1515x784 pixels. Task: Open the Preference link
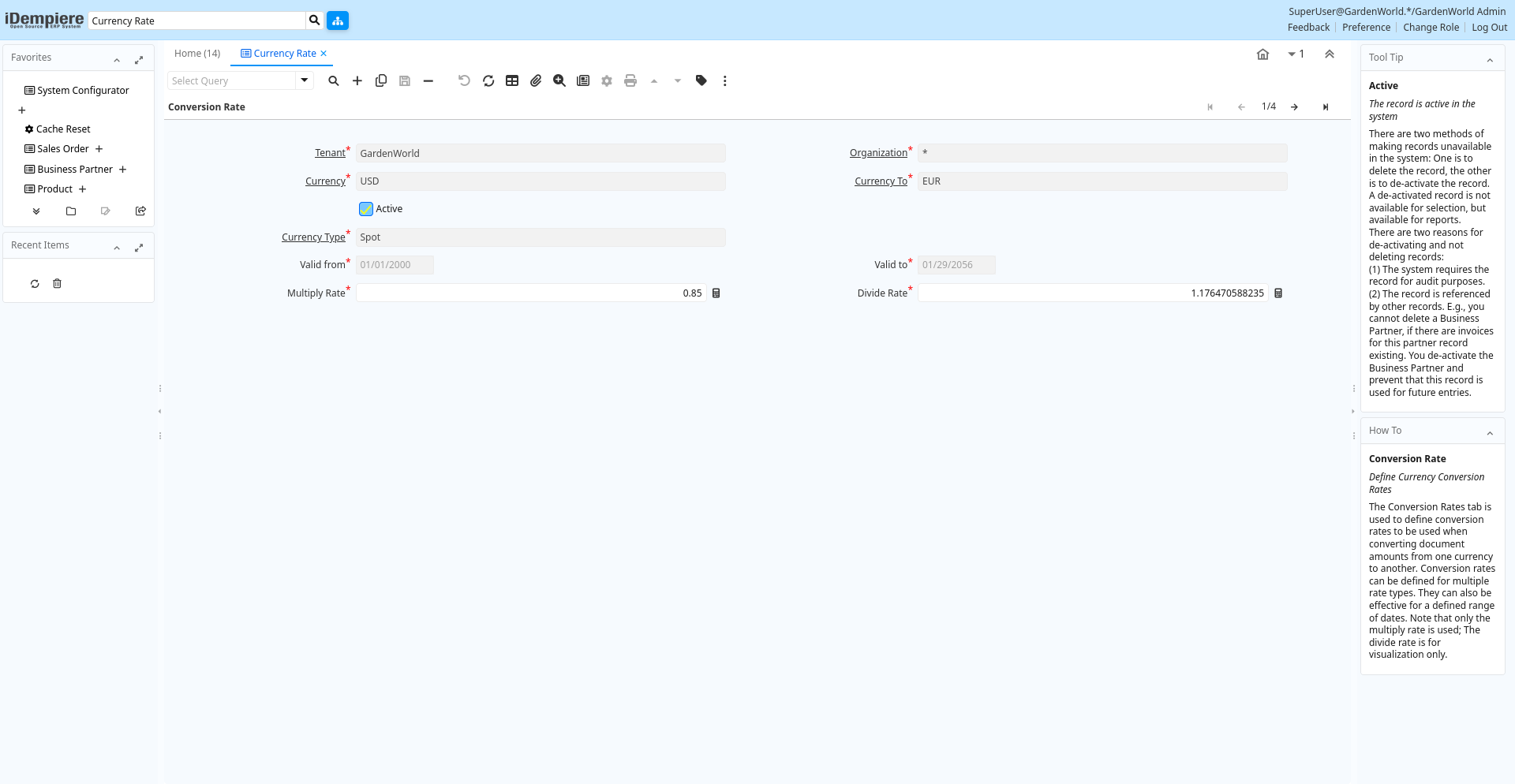point(1366,28)
